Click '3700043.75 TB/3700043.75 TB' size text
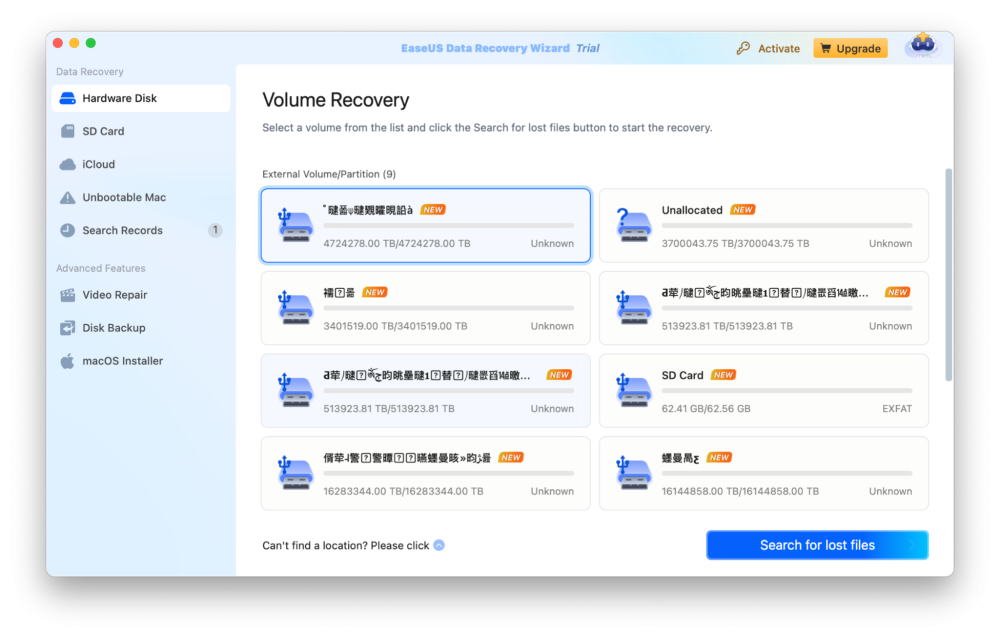The width and height of the screenshot is (1000, 638). (735, 244)
